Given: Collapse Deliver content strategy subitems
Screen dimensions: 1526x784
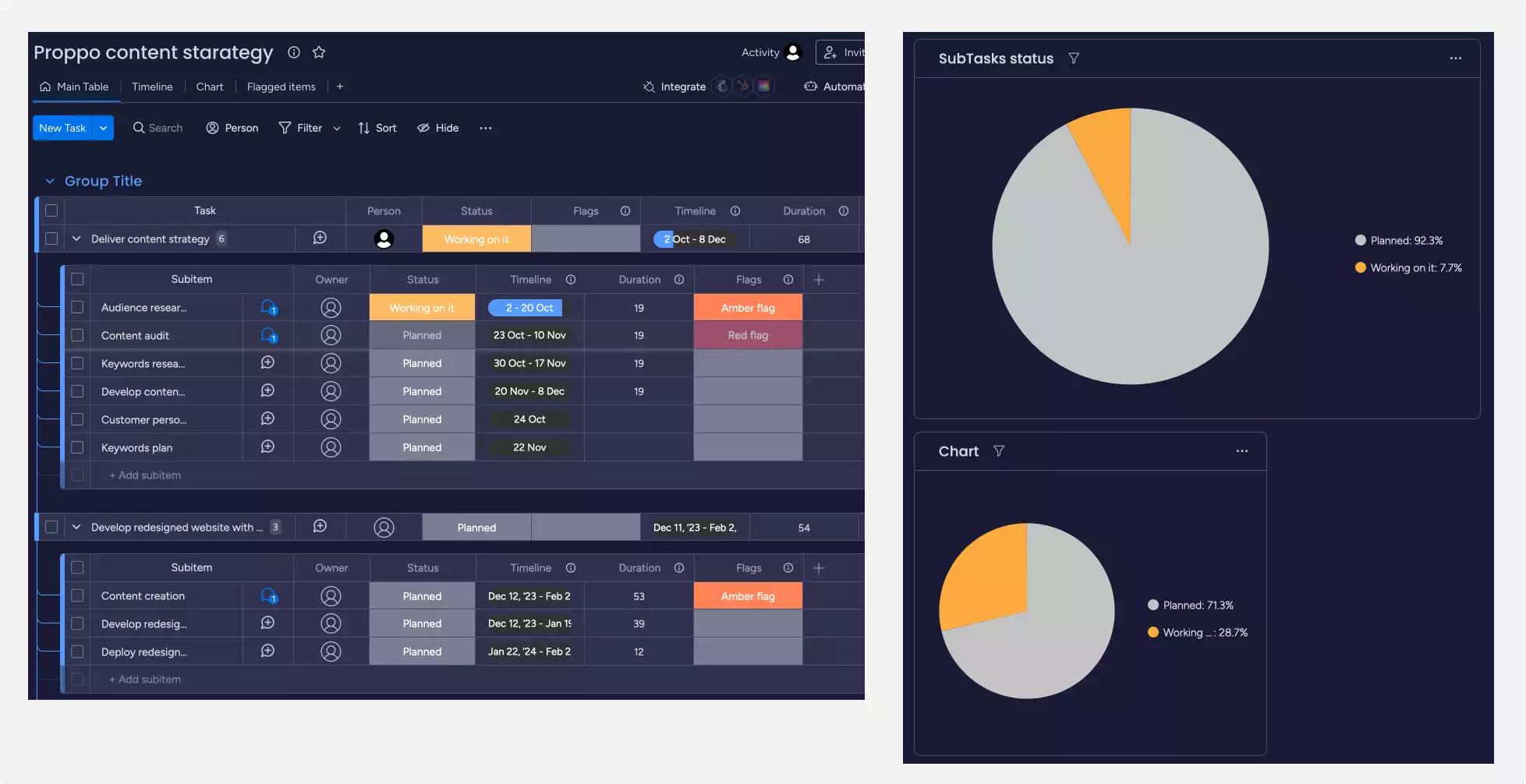Looking at the screenshot, I should (x=76, y=238).
